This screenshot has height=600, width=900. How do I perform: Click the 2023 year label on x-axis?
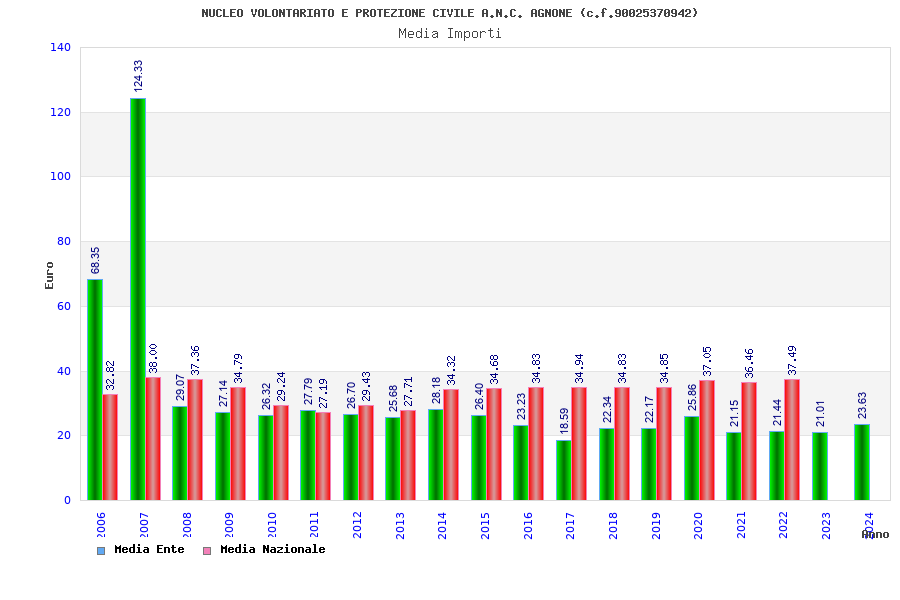point(826,525)
